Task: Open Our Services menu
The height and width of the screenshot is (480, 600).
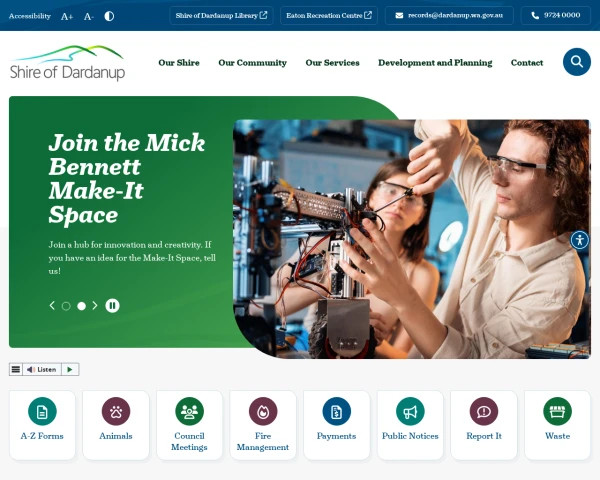Action: [332, 63]
